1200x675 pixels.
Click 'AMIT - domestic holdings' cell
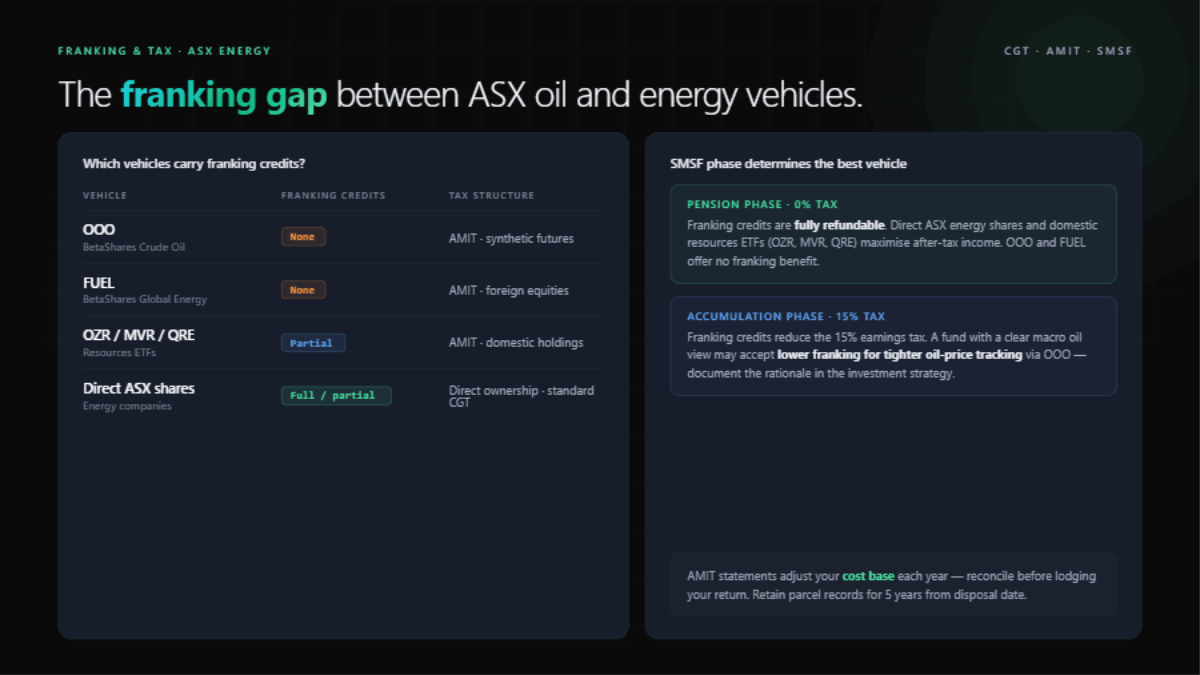coord(516,343)
